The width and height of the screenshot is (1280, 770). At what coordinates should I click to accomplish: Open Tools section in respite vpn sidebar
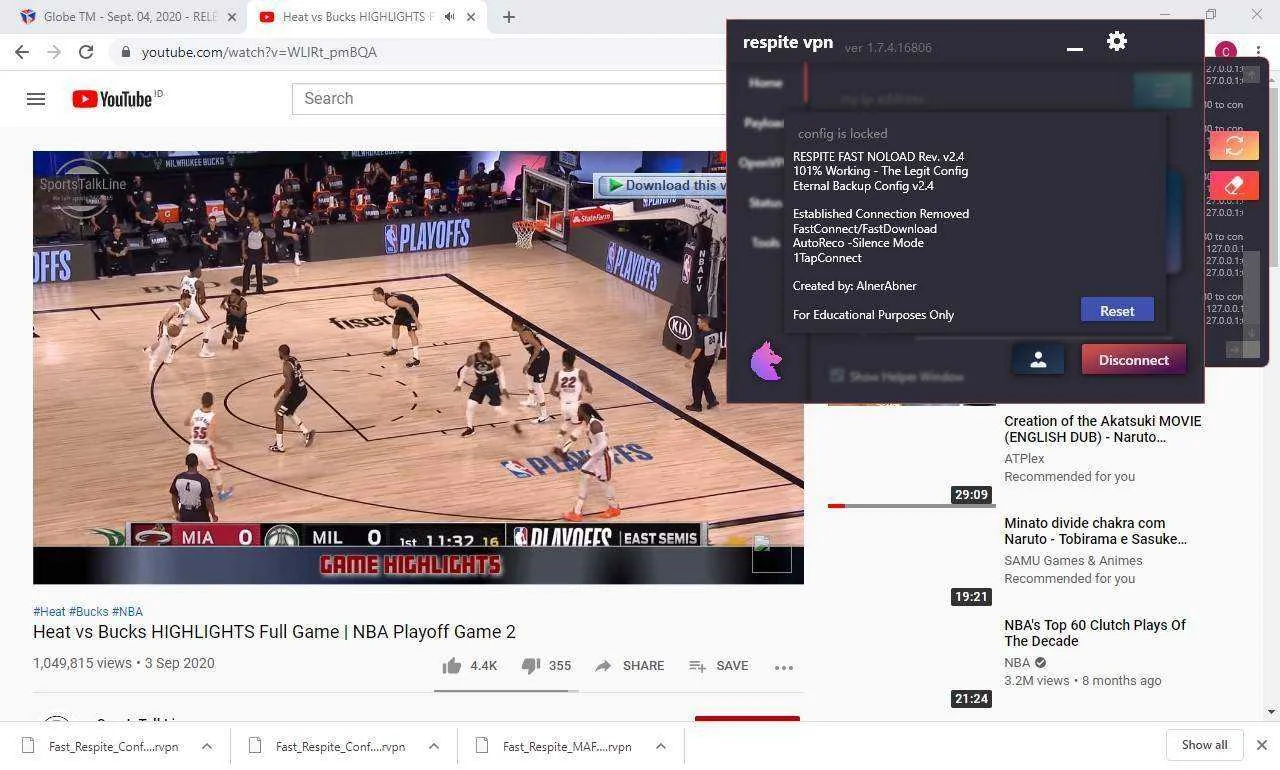(765, 243)
